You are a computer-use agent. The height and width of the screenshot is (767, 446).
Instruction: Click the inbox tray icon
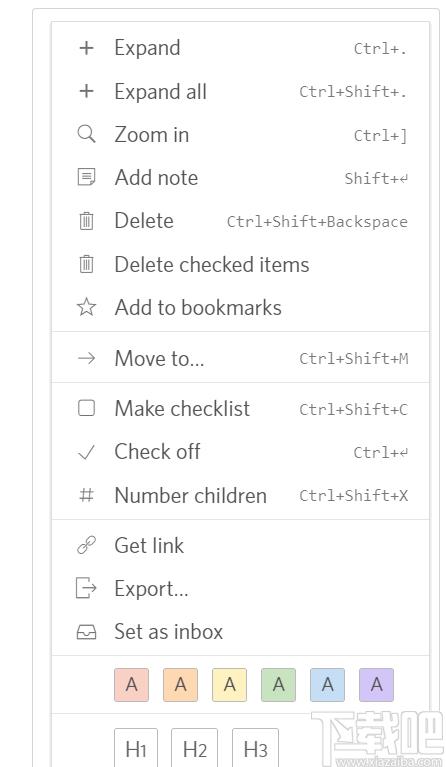point(86,632)
